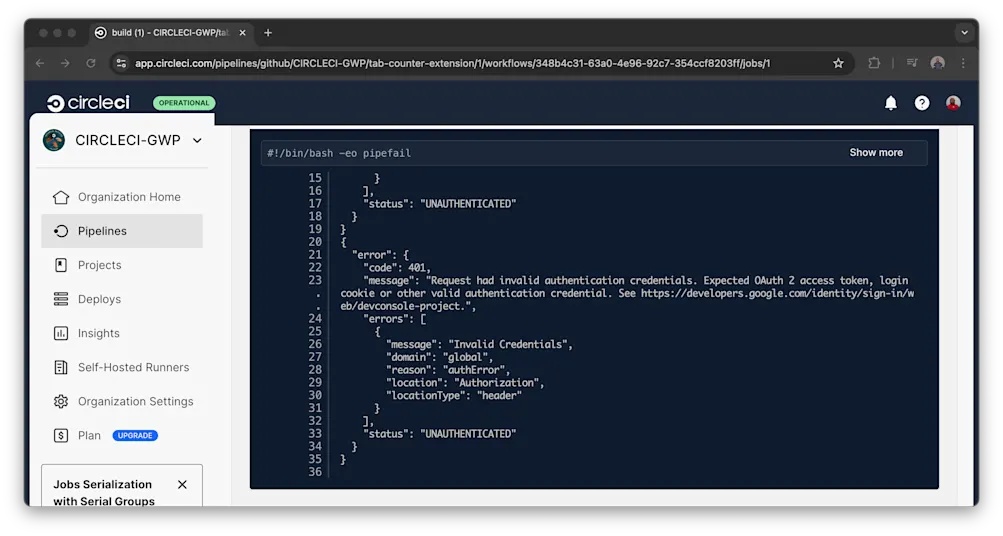Click the '"code": 401,' log line
The height and width of the screenshot is (536, 1003).
[397, 268]
